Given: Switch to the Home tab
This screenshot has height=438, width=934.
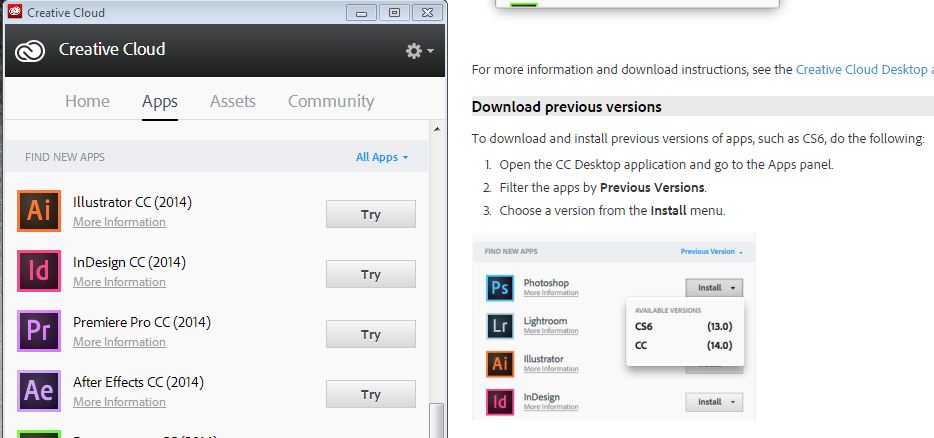Looking at the screenshot, I should click(x=87, y=101).
